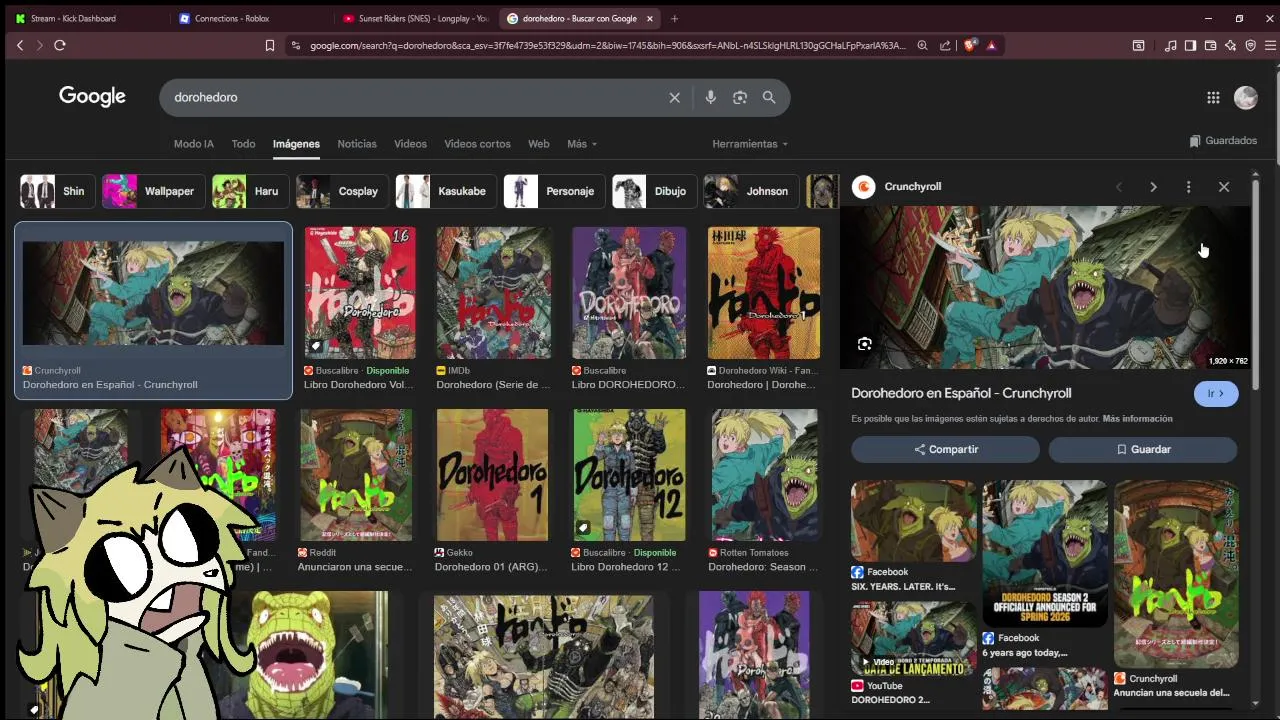Open the Brave Wallet icon
Screen dimensions: 1280x720
tap(1210, 45)
